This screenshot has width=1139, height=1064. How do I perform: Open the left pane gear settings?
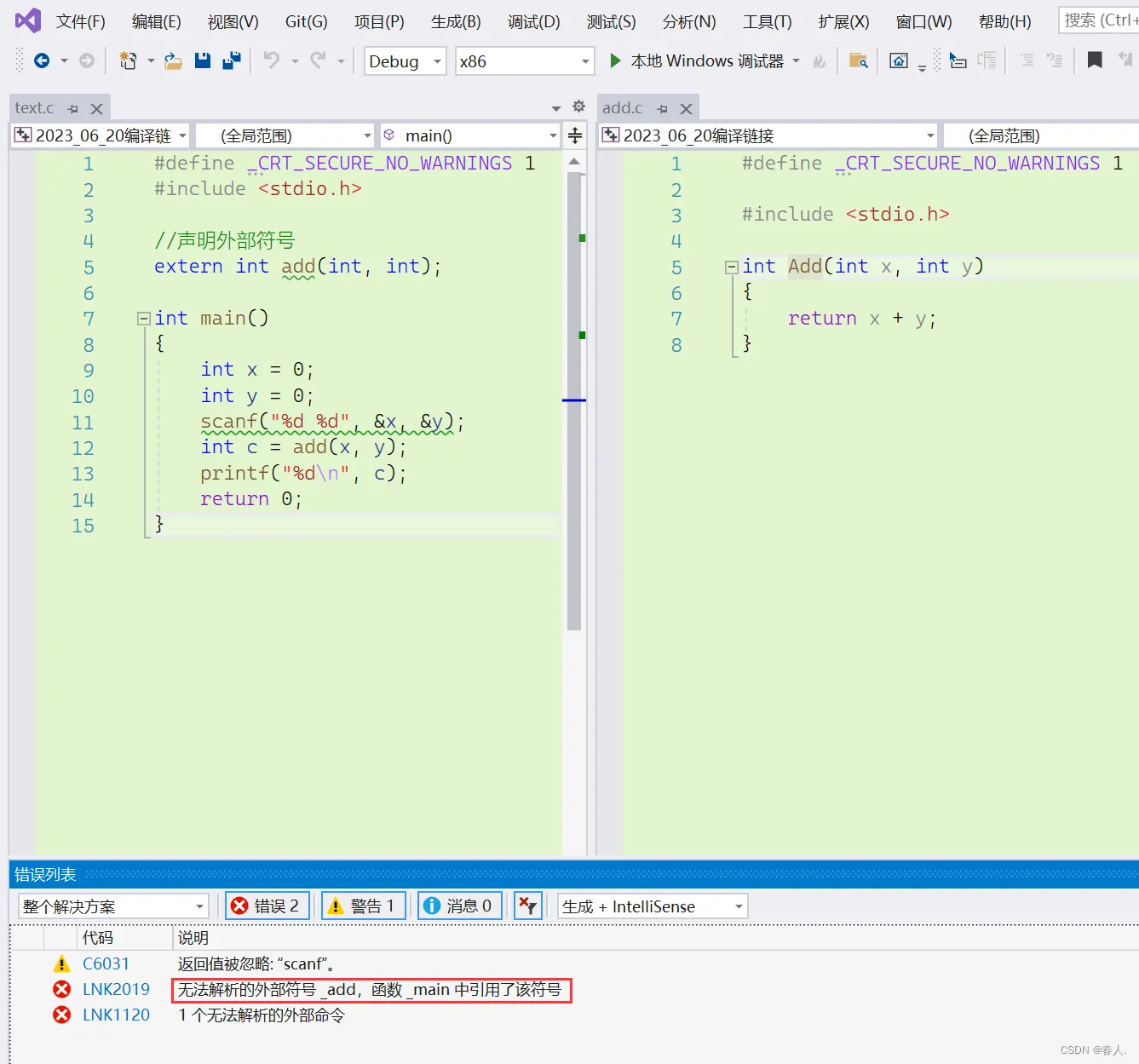(x=579, y=106)
